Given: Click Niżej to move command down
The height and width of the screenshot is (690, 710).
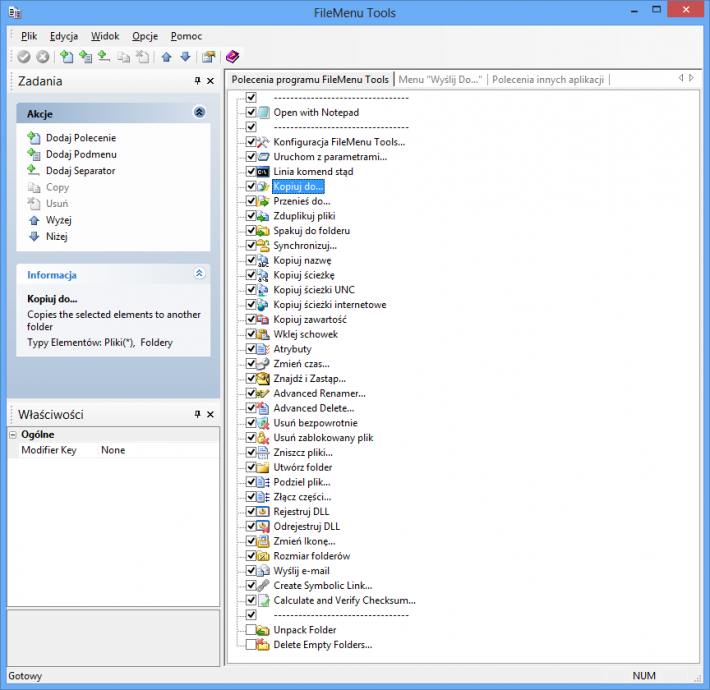Looking at the screenshot, I should point(57,236).
